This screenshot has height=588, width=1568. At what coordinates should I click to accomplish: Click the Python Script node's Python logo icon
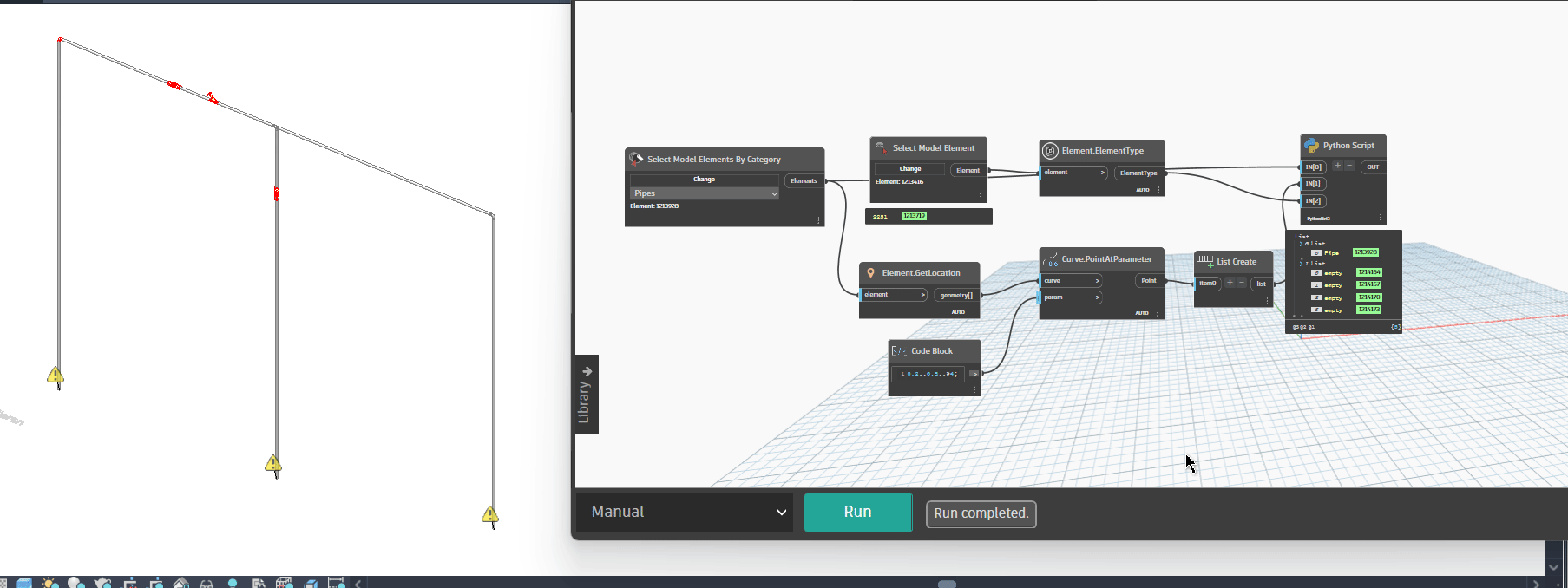click(1311, 146)
